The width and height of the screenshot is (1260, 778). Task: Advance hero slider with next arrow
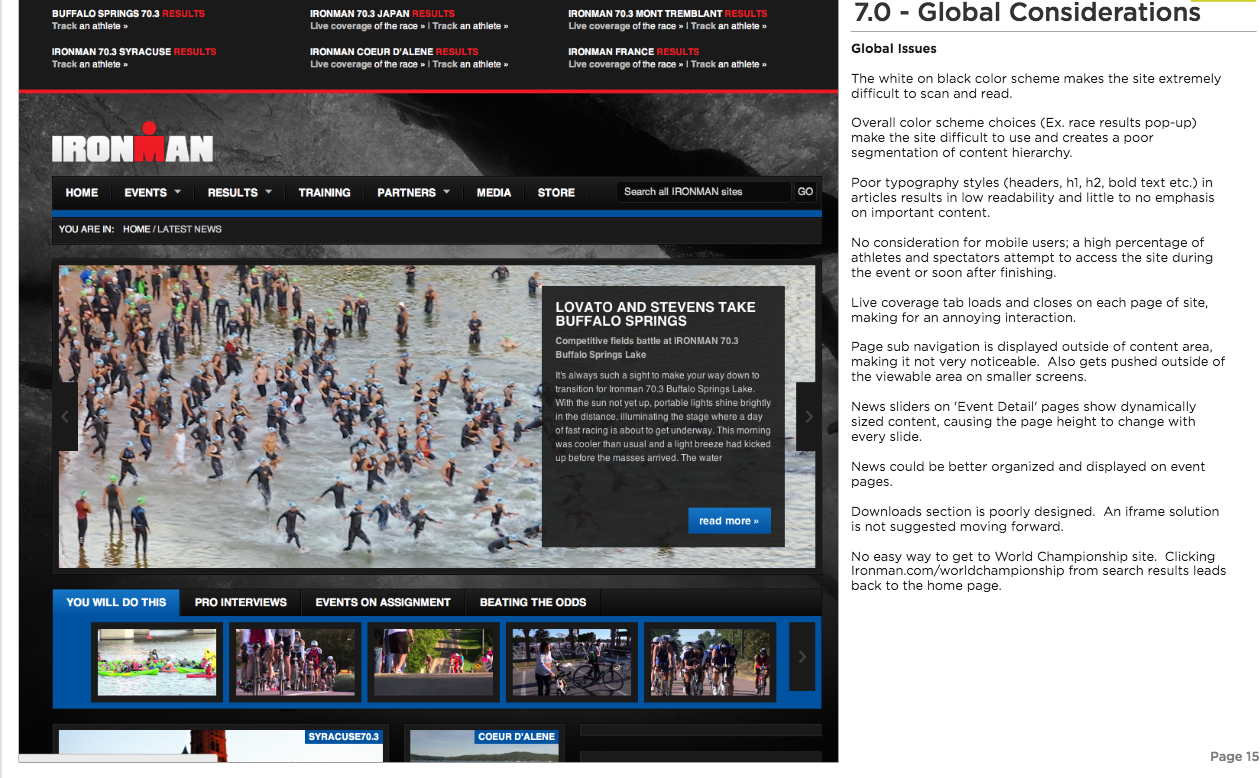(x=808, y=416)
